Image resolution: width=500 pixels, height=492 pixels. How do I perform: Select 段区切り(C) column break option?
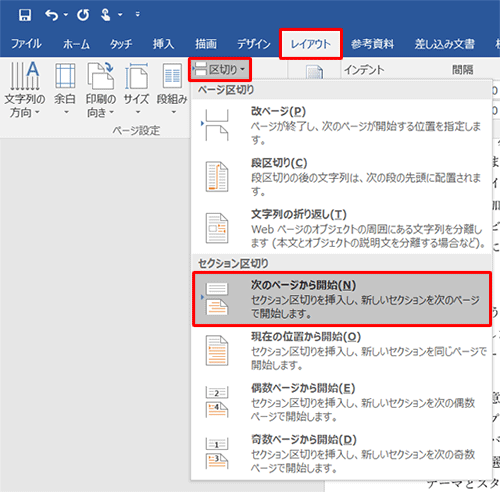(x=342, y=177)
